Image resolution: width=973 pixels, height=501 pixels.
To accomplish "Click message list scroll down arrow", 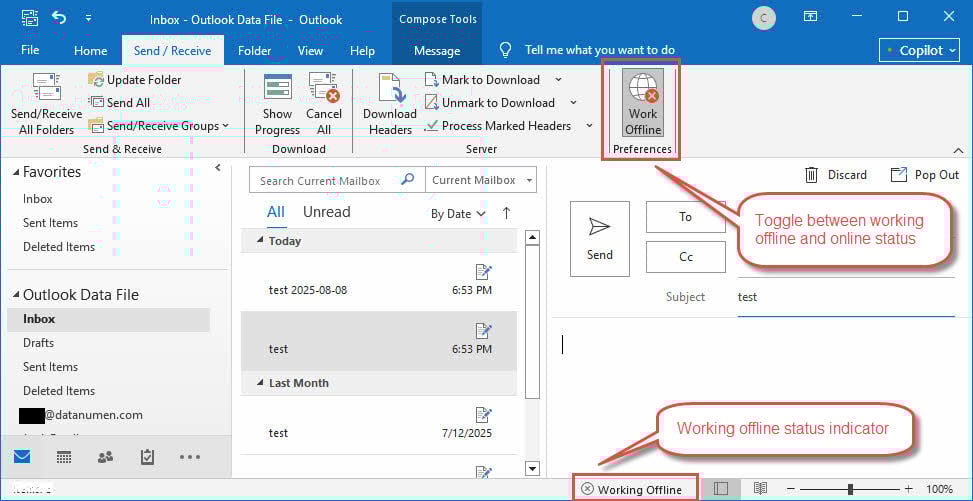I will [532, 467].
